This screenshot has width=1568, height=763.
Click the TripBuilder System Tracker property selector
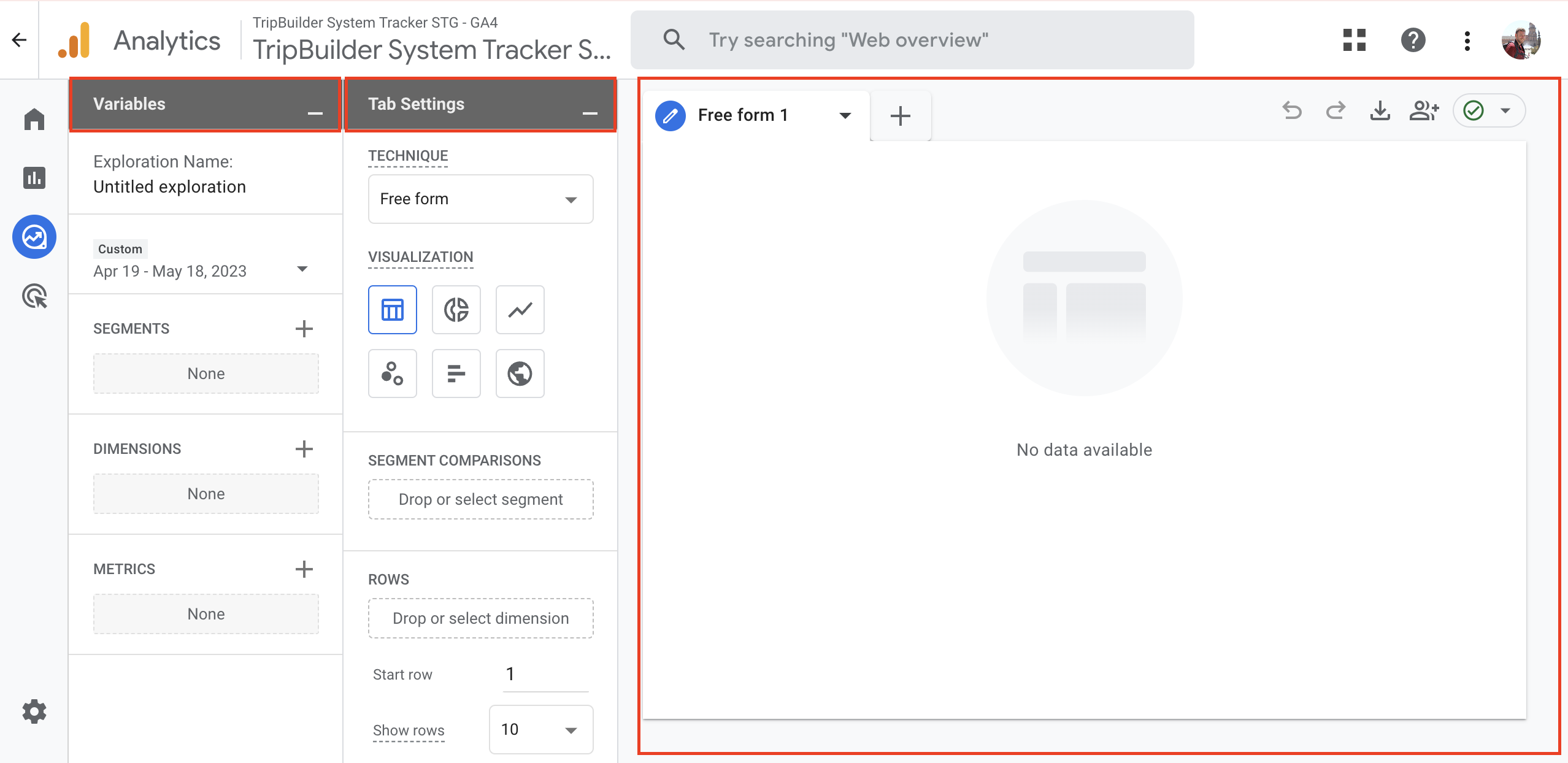click(432, 40)
